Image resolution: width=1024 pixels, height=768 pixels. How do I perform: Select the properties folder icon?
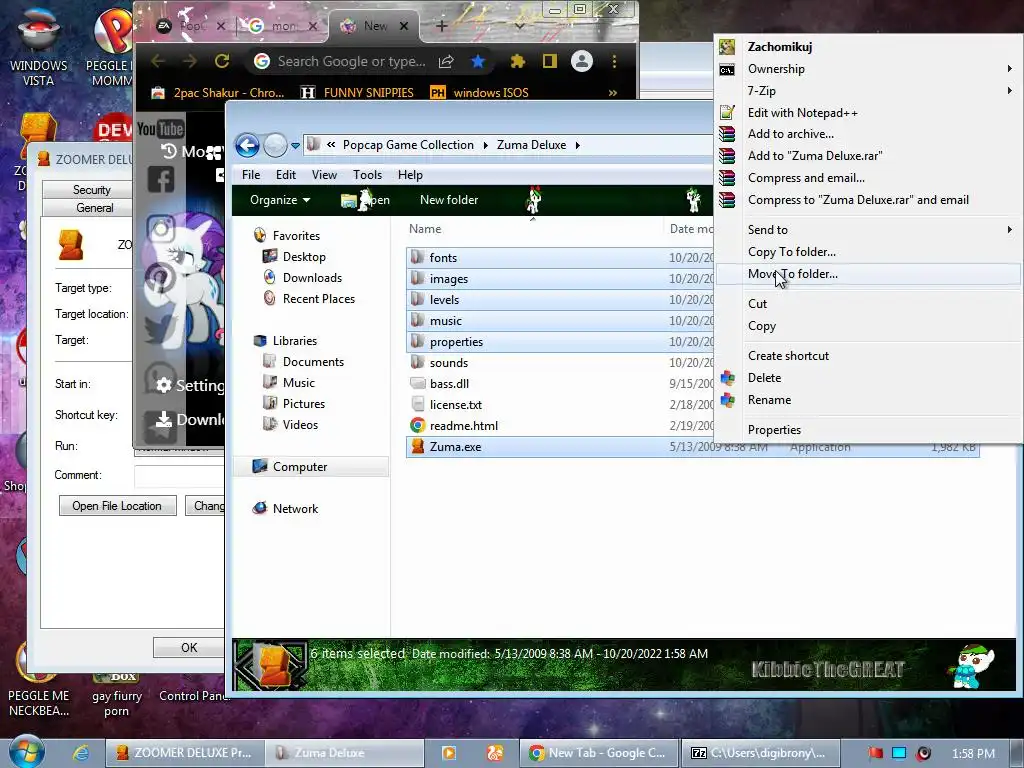(x=417, y=341)
